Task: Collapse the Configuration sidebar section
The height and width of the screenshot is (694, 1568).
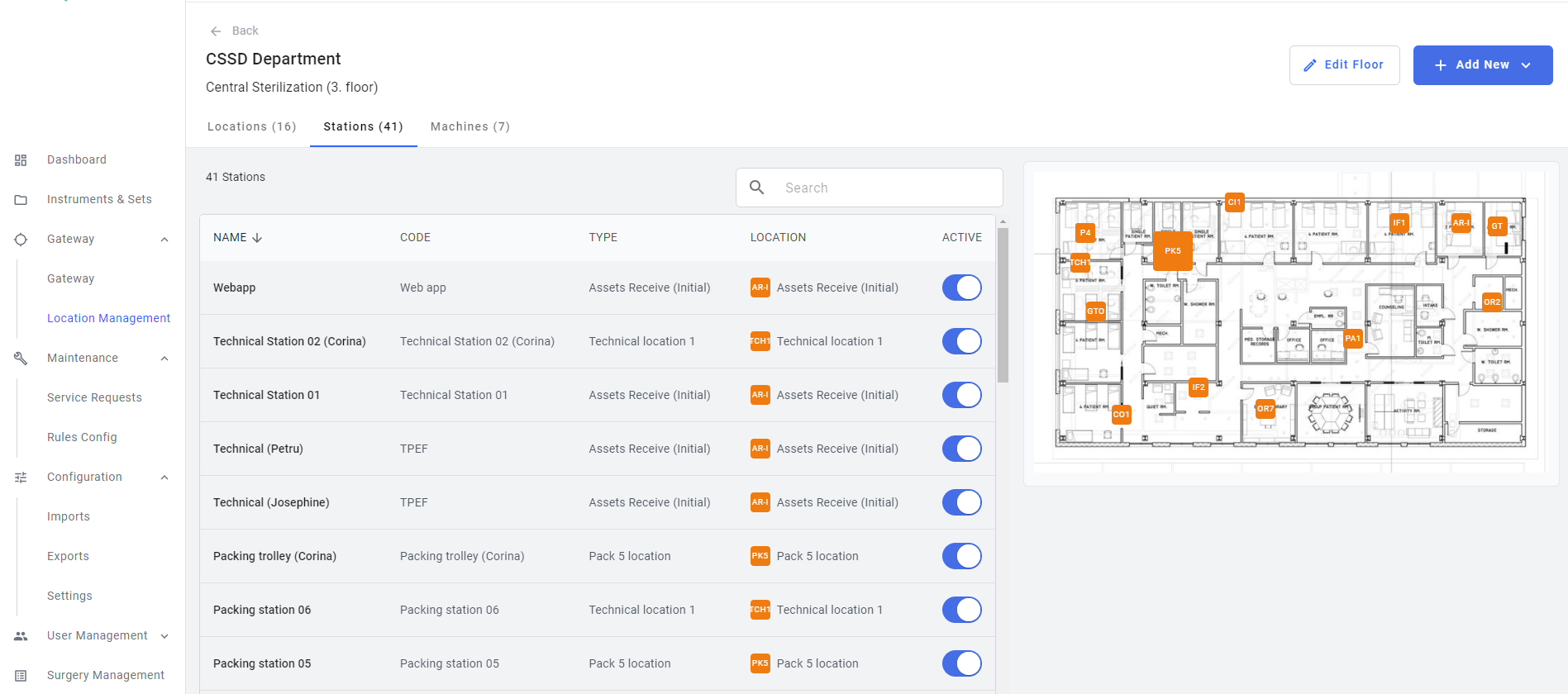Action: click(164, 478)
